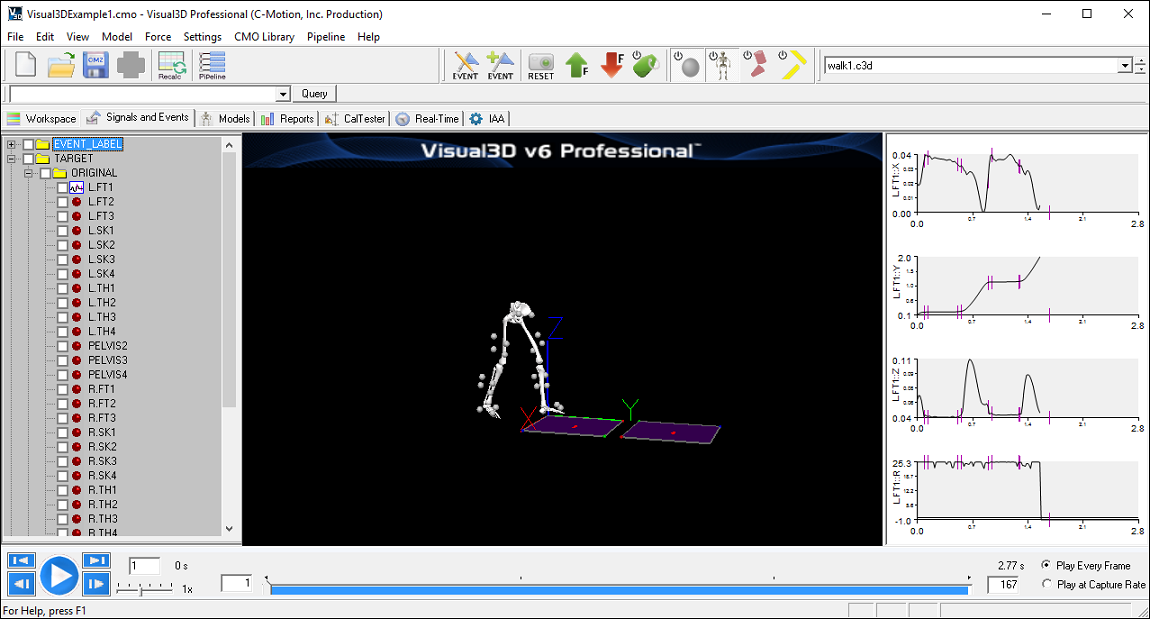1150x619 pixels.
Task: Toggle the gray sphere marker display icon
Action: [687, 65]
